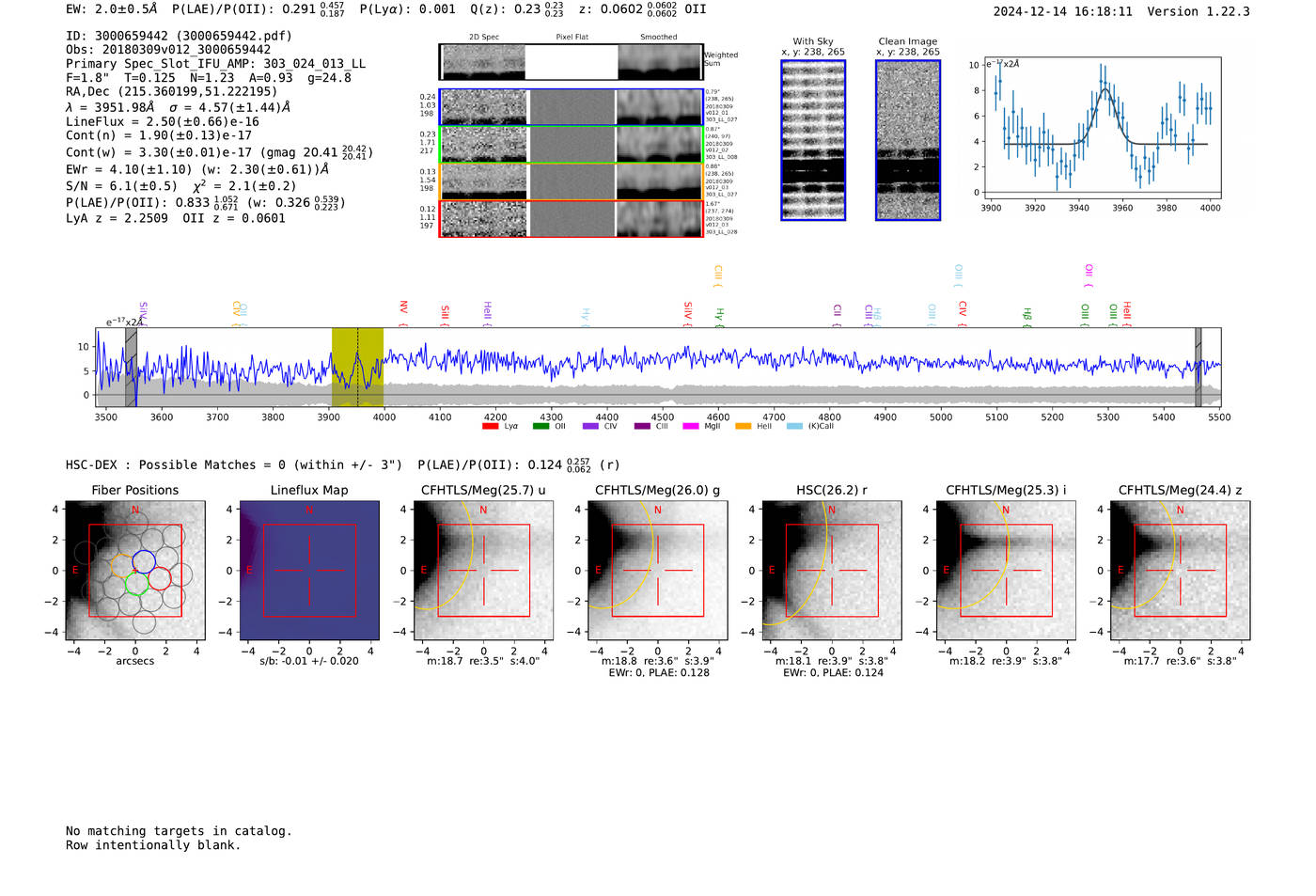This screenshot has width=1316, height=896.
Task: Click the RA,Dec coordinates text
Action: point(171,92)
